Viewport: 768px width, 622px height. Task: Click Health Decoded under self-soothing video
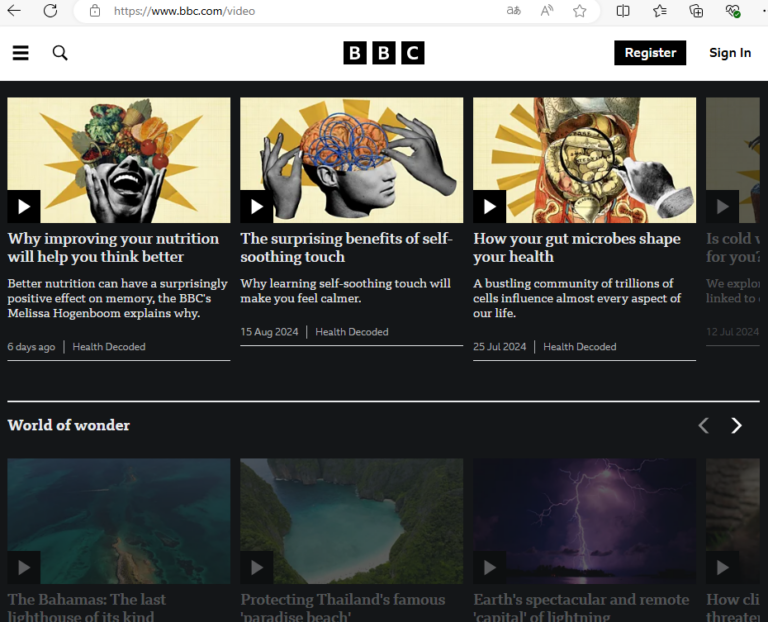click(352, 332)
